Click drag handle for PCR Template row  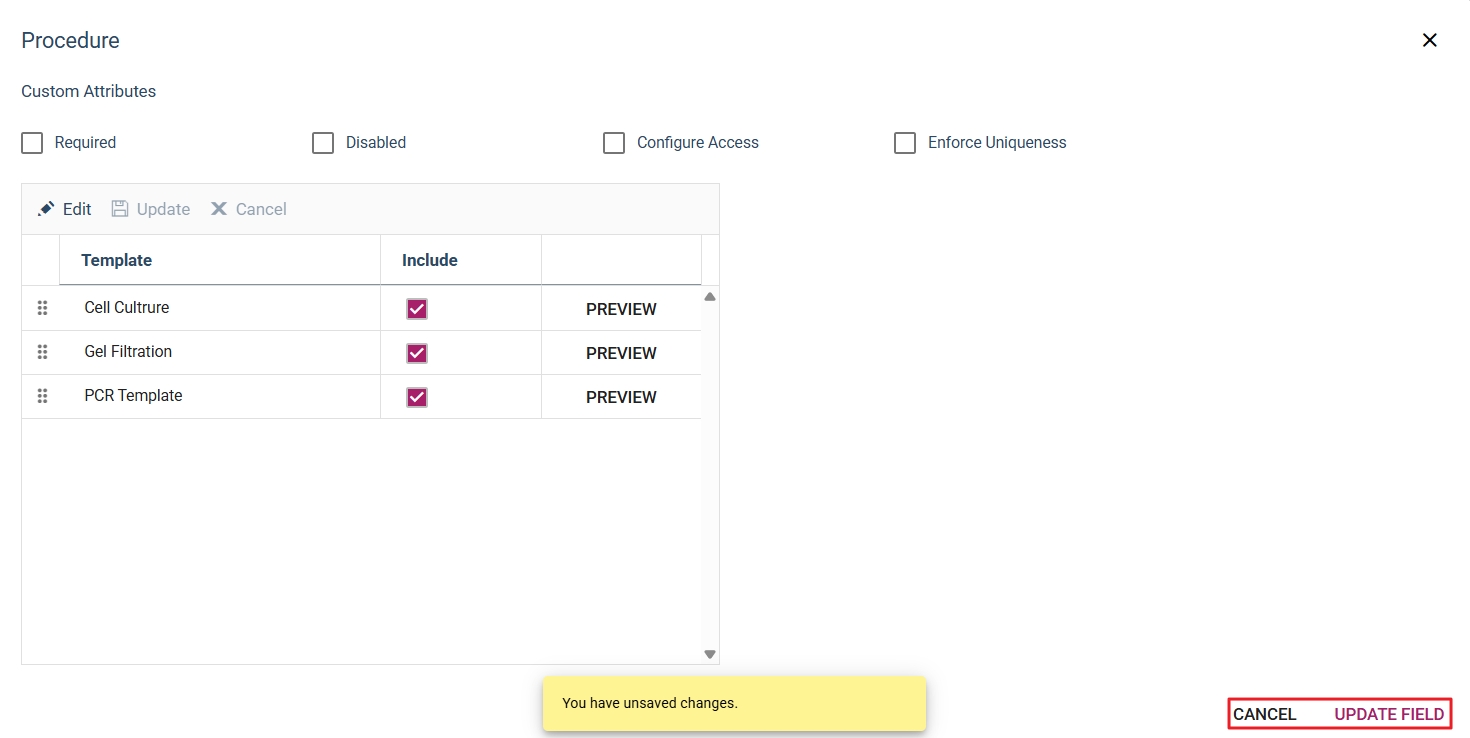point(42,396)
